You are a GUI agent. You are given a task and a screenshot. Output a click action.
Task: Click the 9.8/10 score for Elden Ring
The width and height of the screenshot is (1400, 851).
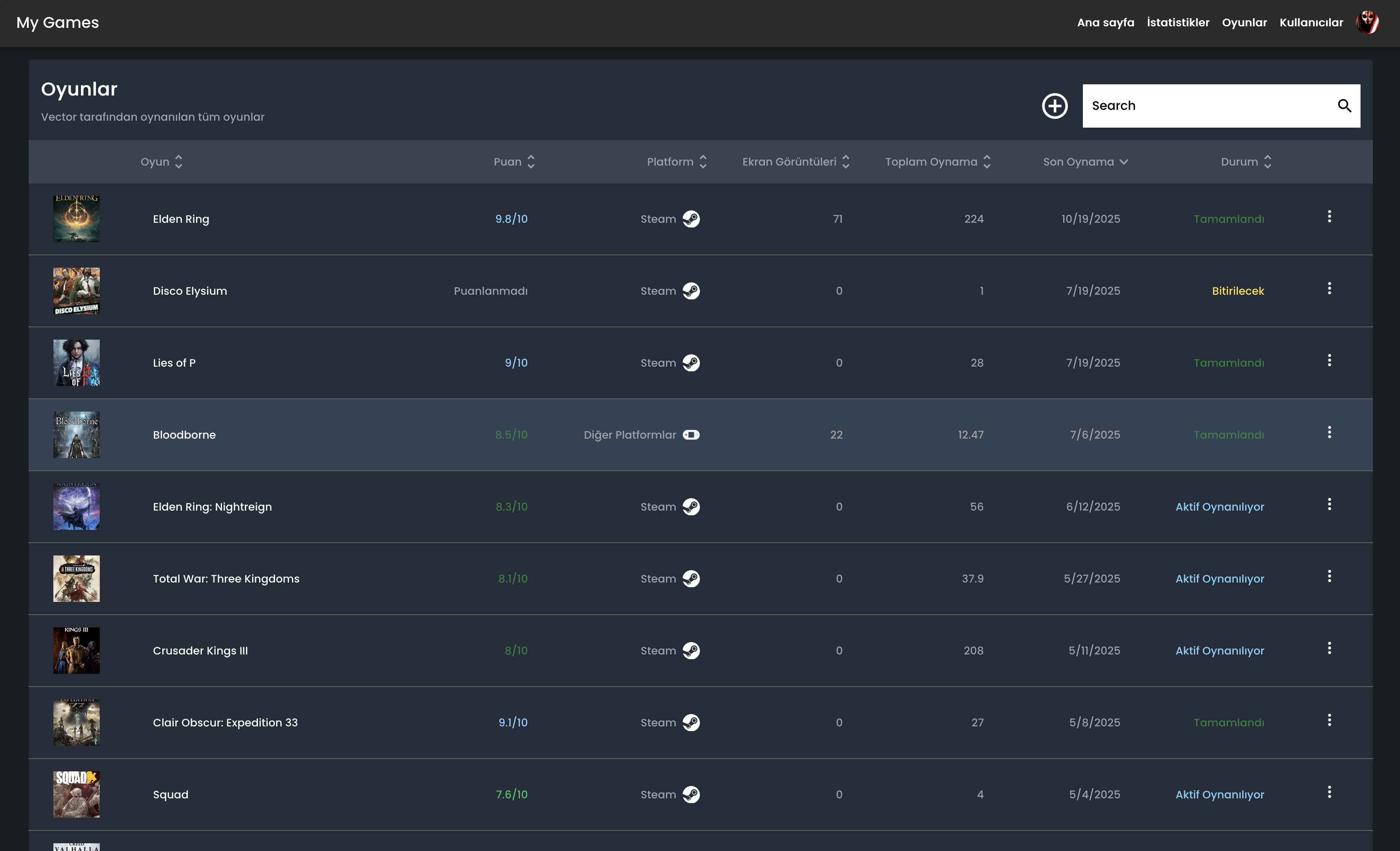point(511,219)
